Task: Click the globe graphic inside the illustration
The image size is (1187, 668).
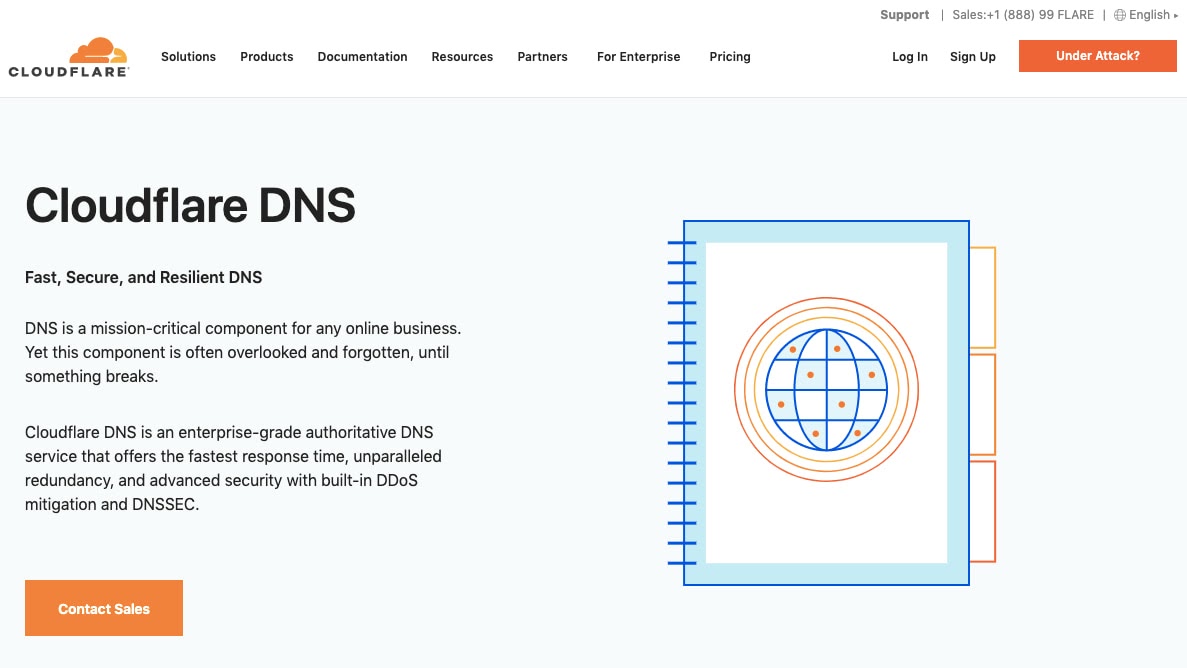Action: [826, 389]
